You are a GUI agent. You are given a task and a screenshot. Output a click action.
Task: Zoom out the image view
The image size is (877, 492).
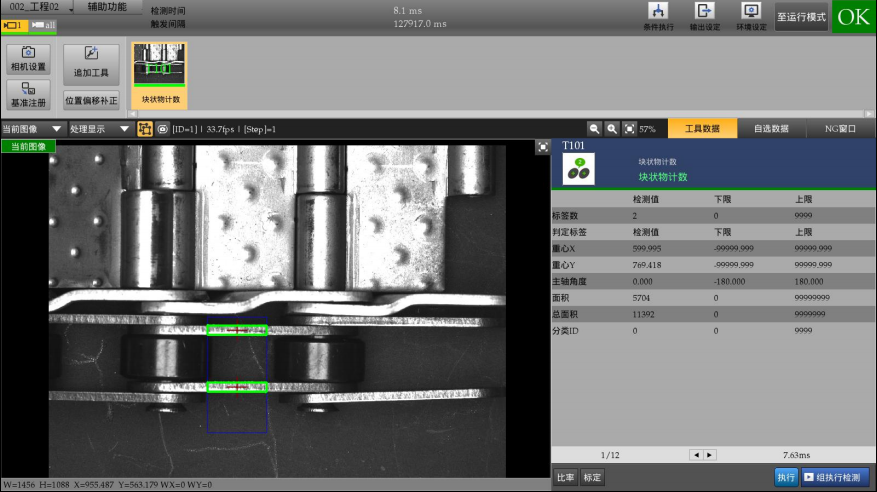(594, 129)
